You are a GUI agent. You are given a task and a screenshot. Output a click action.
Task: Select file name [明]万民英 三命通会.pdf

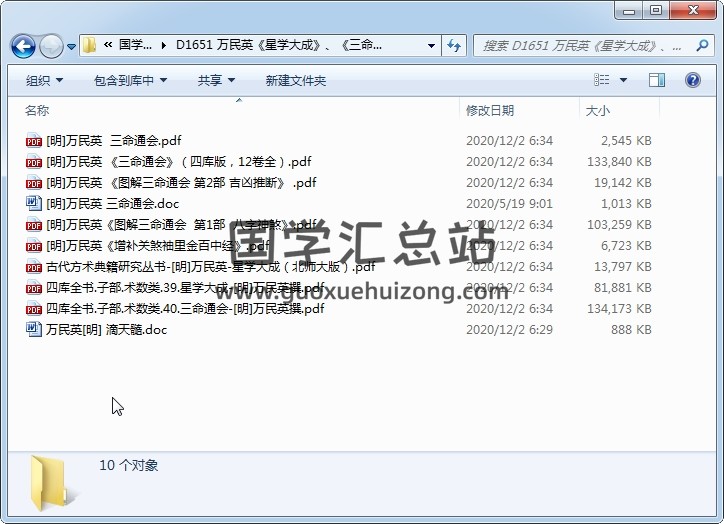114,140
